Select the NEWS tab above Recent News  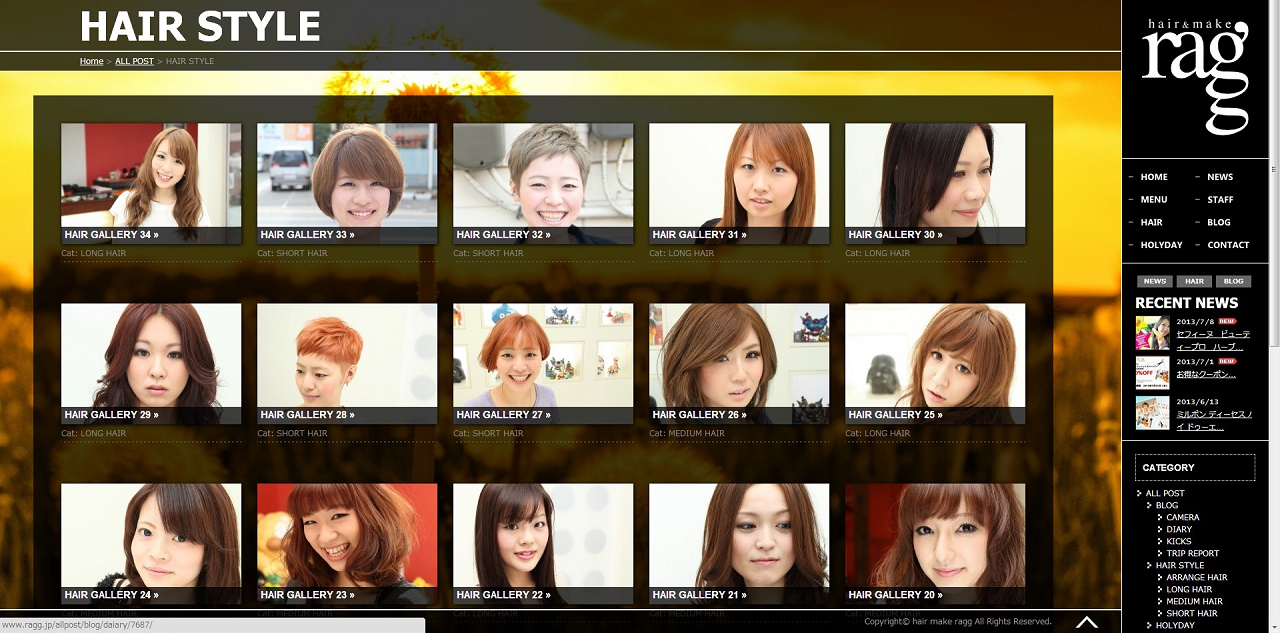(x=1155, y=282)
